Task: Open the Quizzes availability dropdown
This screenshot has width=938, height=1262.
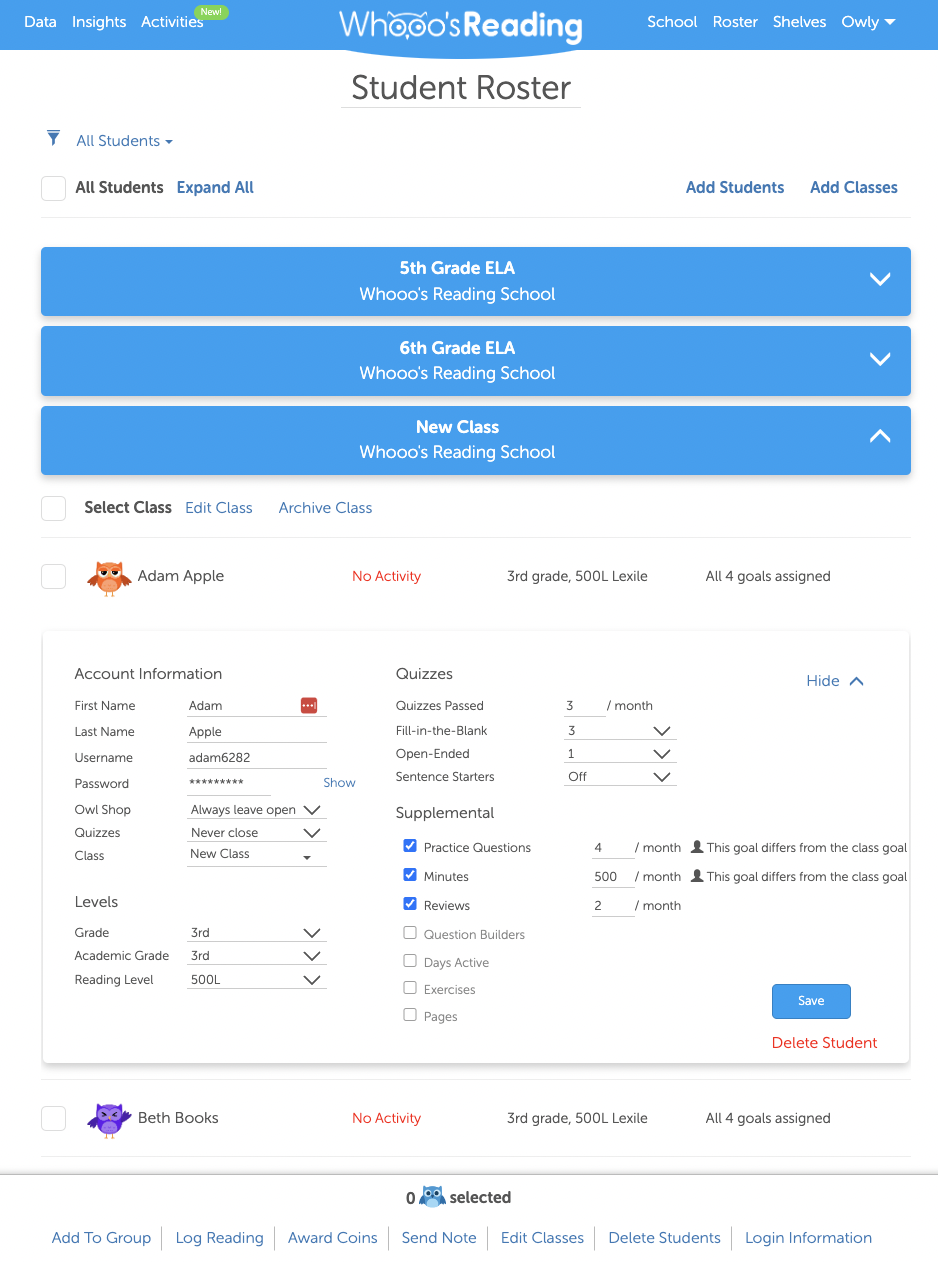Action: (257, 833)
